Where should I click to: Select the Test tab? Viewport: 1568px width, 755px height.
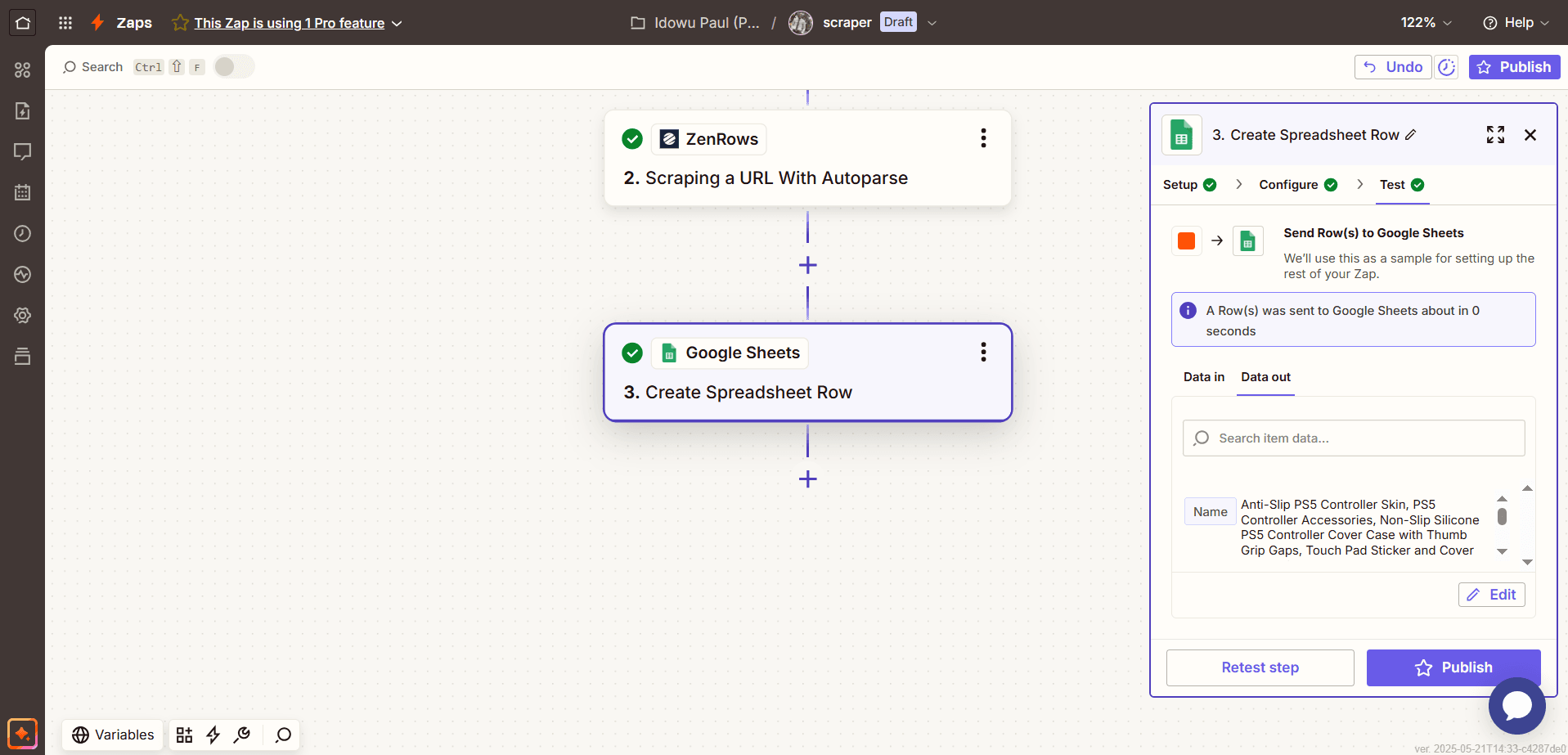tap(1402, 185)
